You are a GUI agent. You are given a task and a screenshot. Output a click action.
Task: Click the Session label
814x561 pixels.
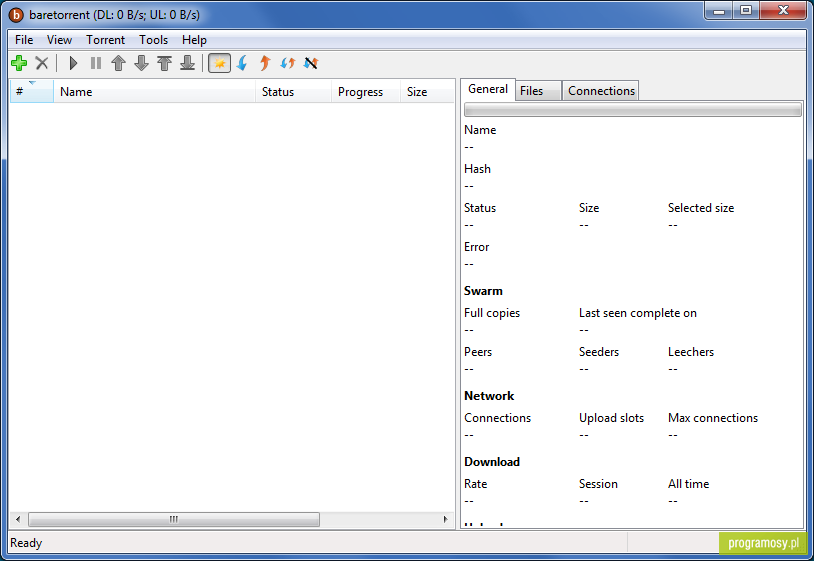coord(599,484)
